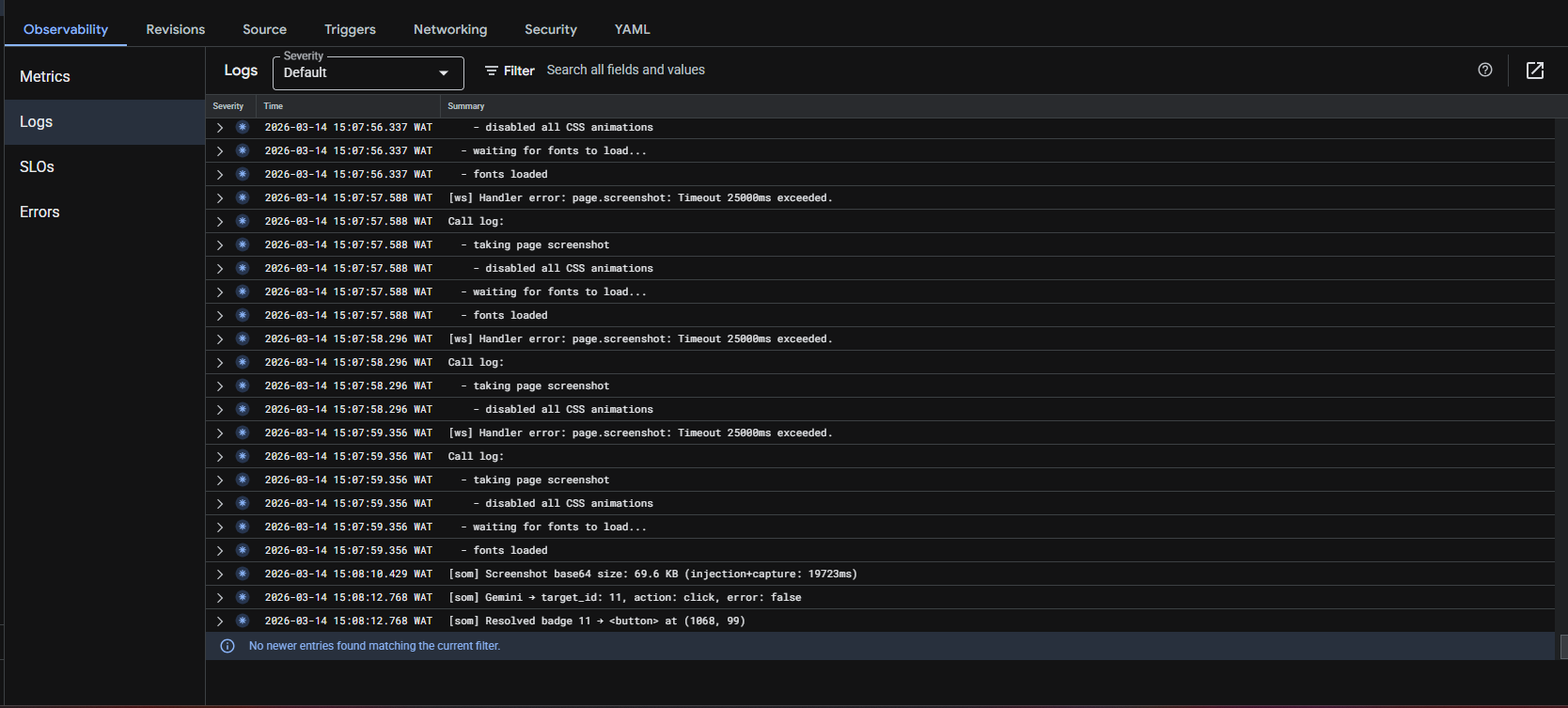Open the logs help icon

click(1485, 70)
